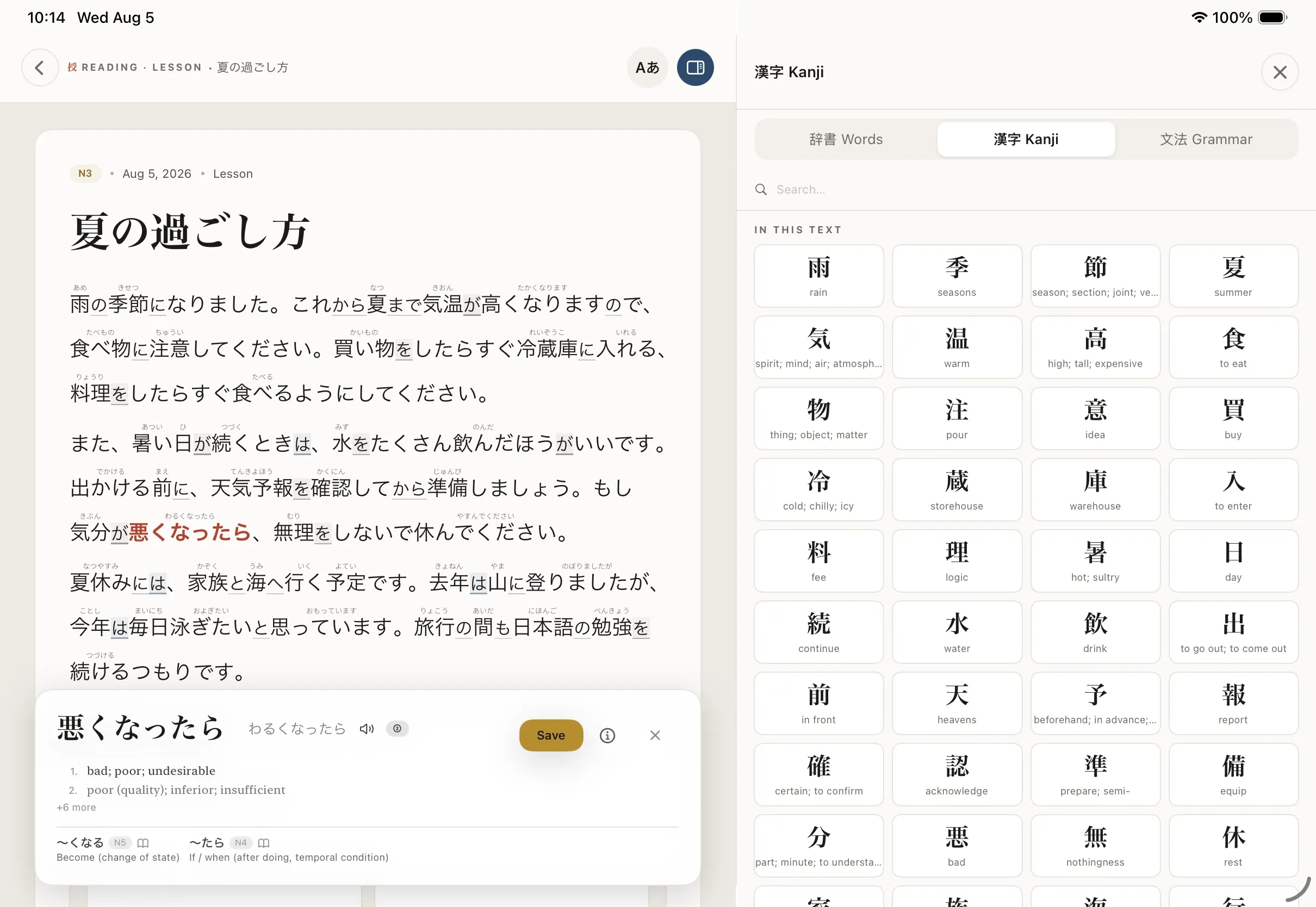Screen dimensions: 1316x907
Task: Select the 漢字 Kanji tab
Action: tap(1026, 139)
